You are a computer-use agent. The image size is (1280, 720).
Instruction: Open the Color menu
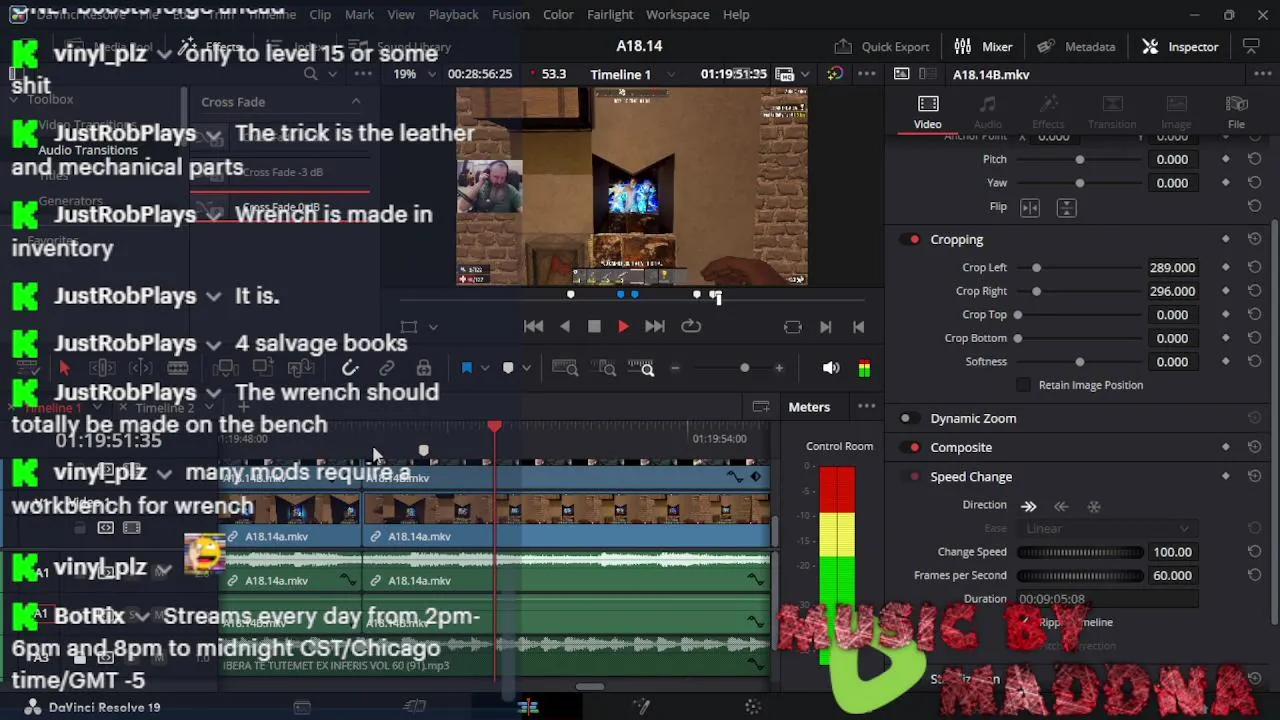coord(558,14)
